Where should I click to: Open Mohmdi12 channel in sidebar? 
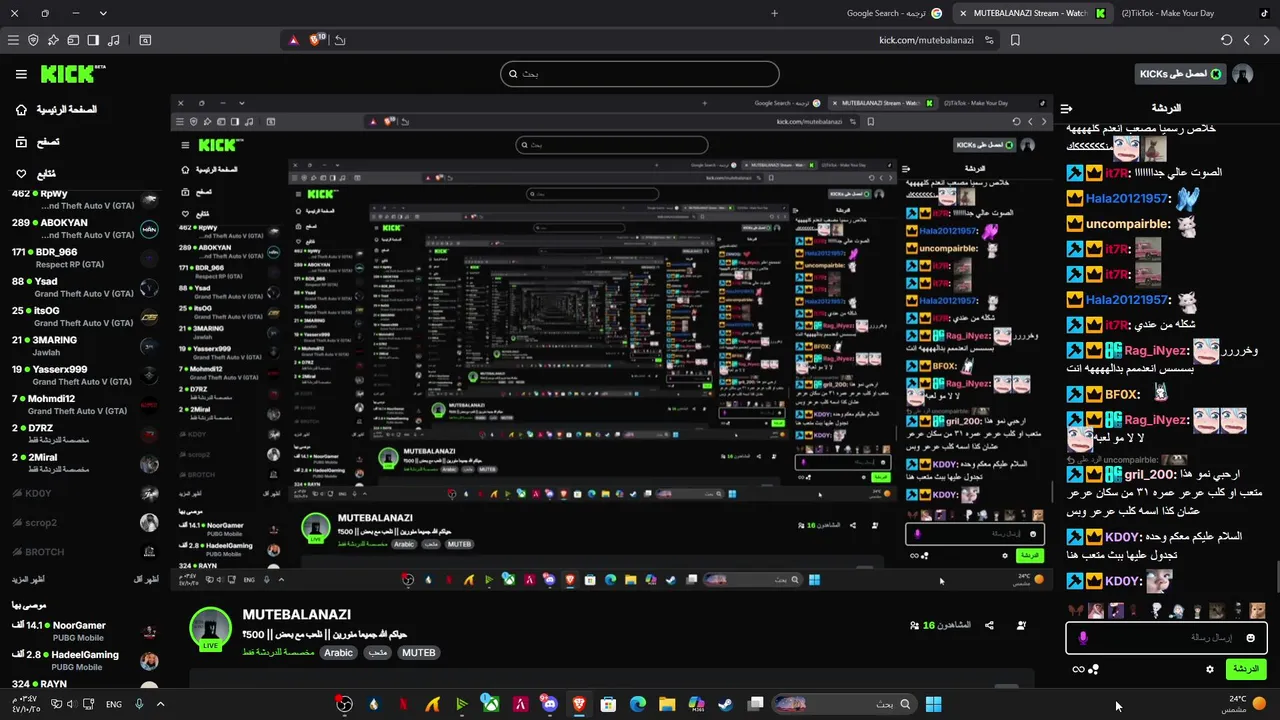click(84, 405)
